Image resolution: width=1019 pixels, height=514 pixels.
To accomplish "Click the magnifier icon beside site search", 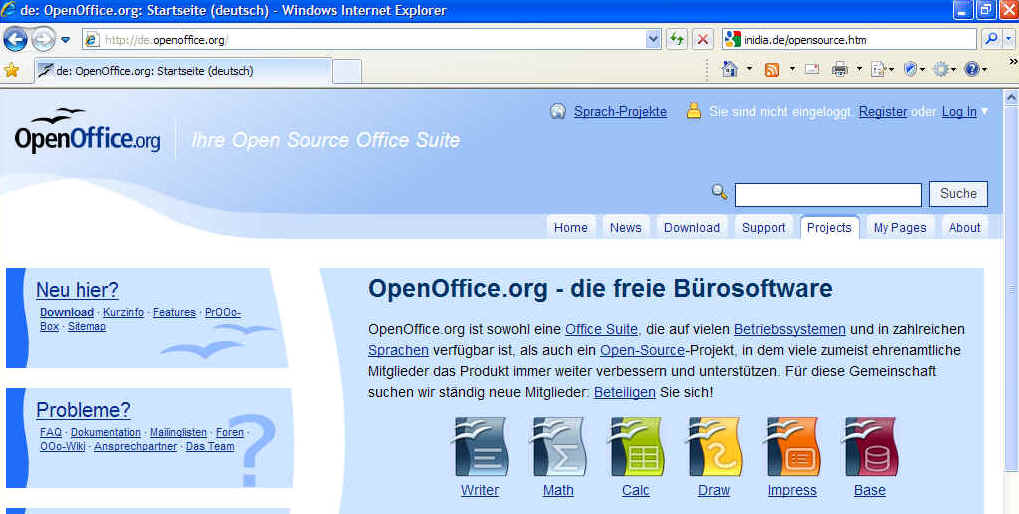I will coord(719,192).
